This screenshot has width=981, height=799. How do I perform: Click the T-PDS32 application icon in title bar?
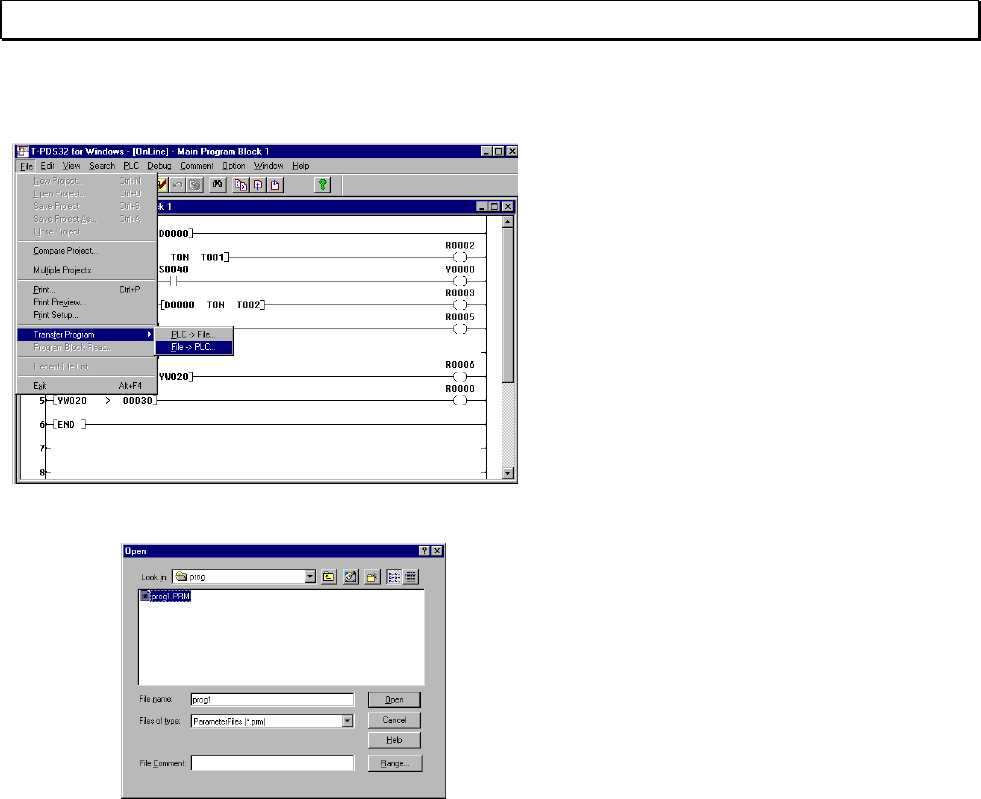click(23, 151)
